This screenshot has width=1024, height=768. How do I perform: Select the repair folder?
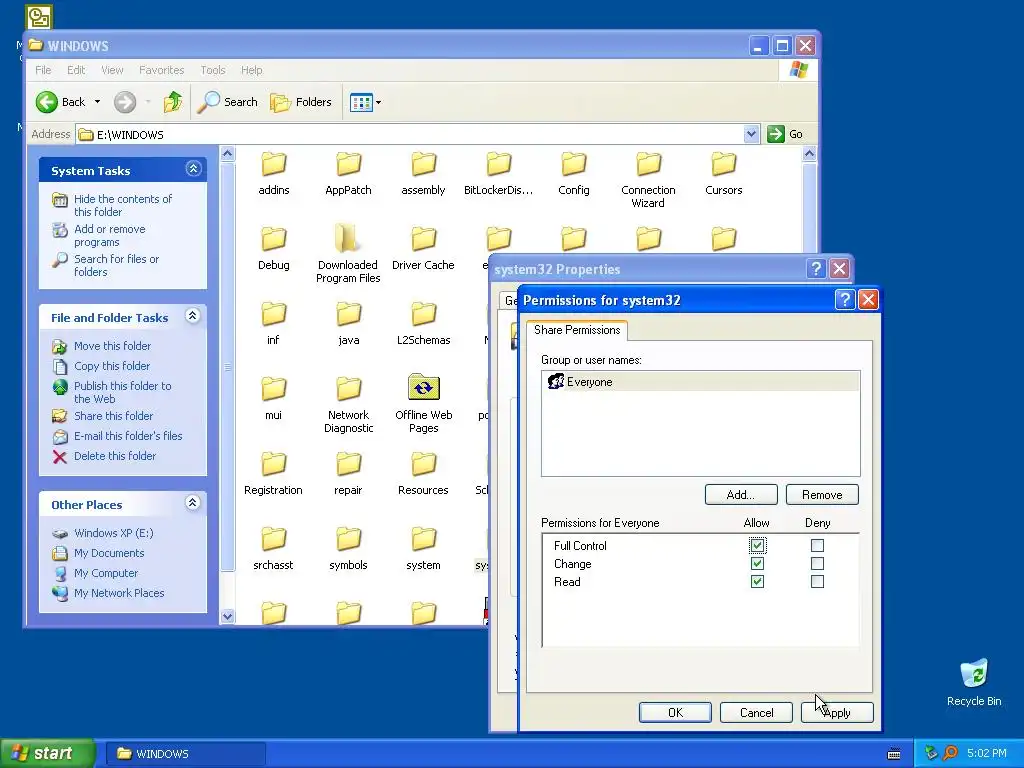[348, 474]
